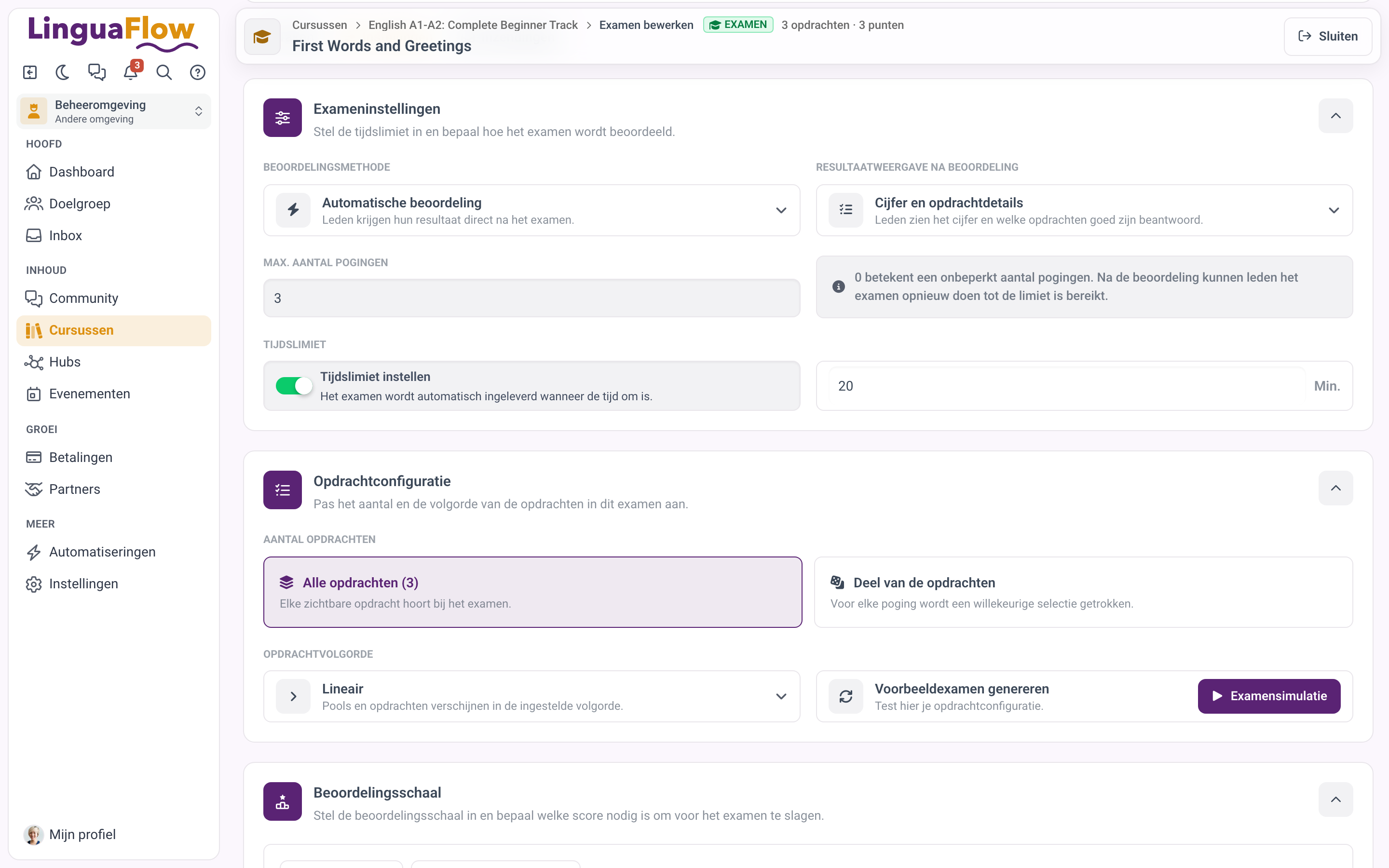Go to Doelgroep in the sidebar

coord(114,204)
